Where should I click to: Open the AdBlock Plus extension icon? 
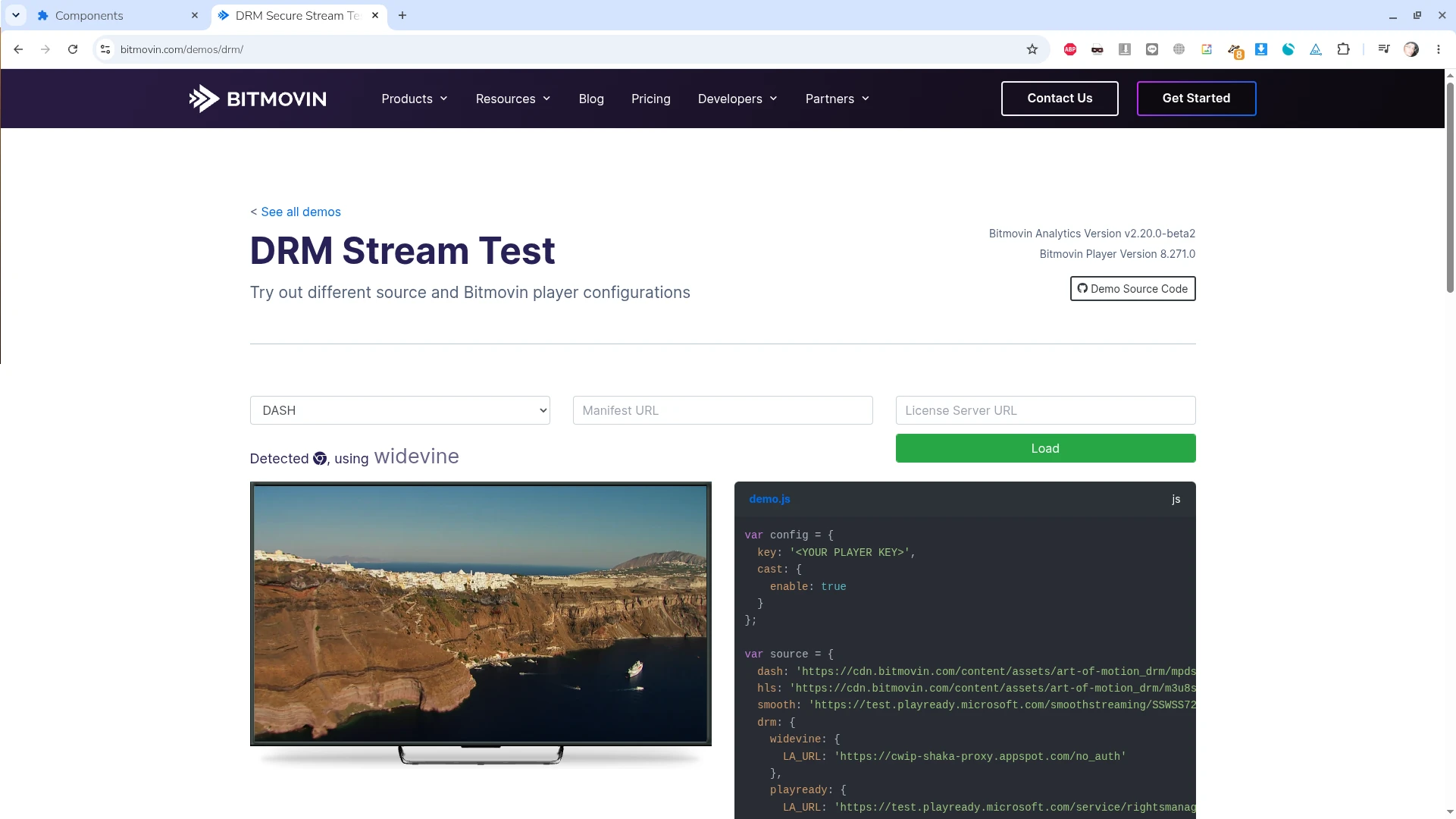(1070, 49)
